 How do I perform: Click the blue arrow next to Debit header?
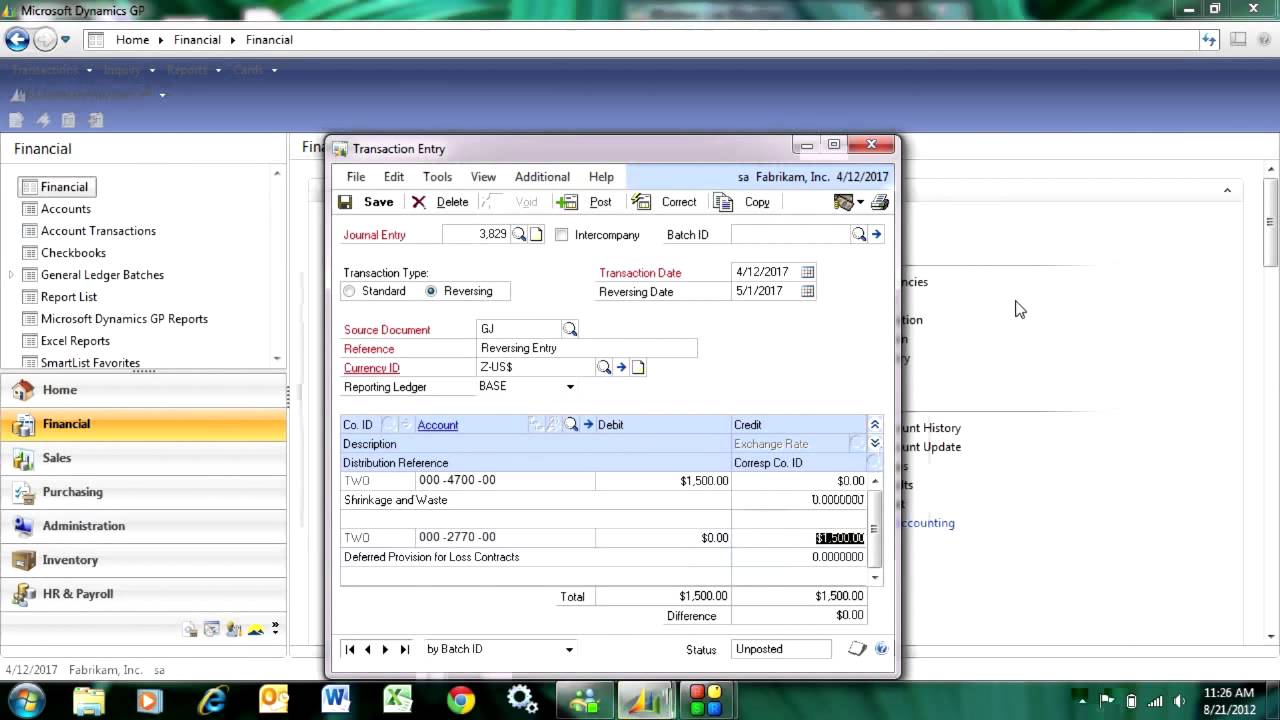coord(588,425)
